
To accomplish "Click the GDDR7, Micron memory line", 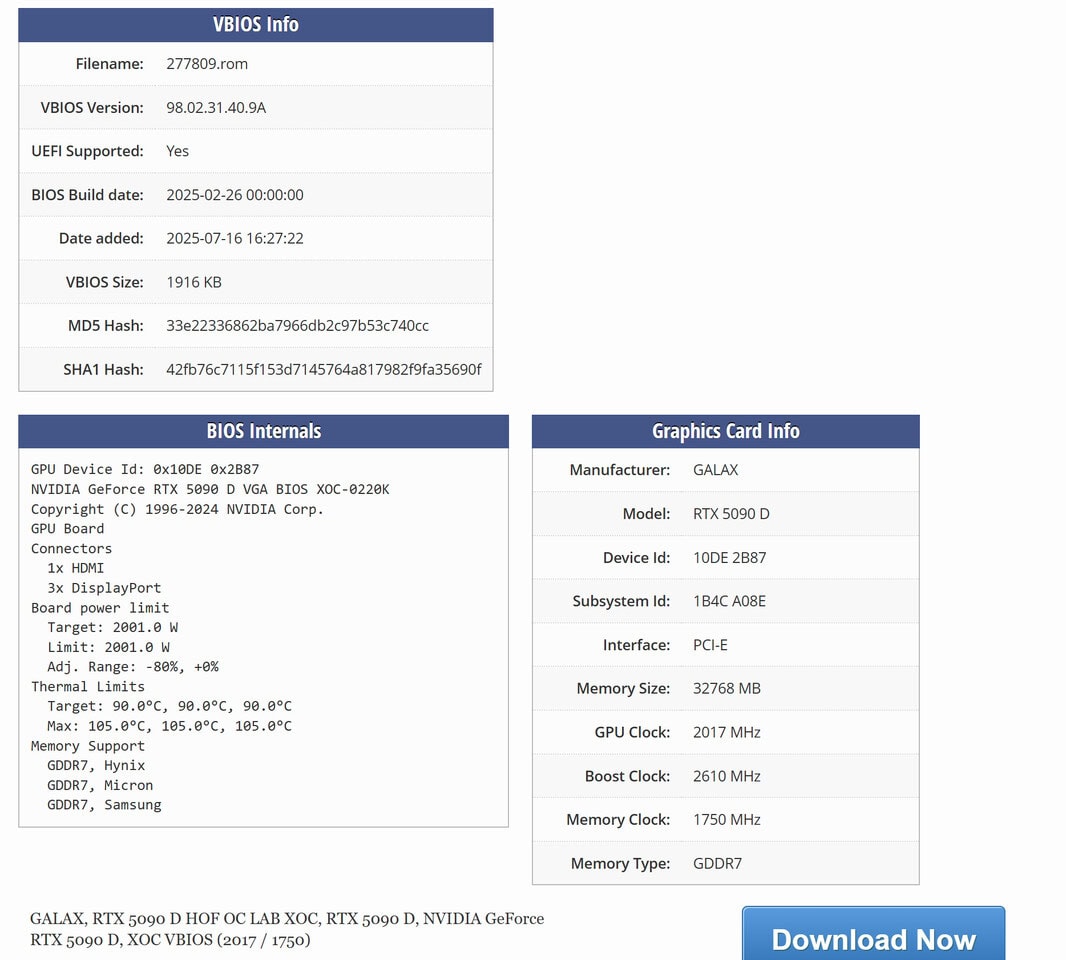I will pyautogui.click(x=100, y=785).
